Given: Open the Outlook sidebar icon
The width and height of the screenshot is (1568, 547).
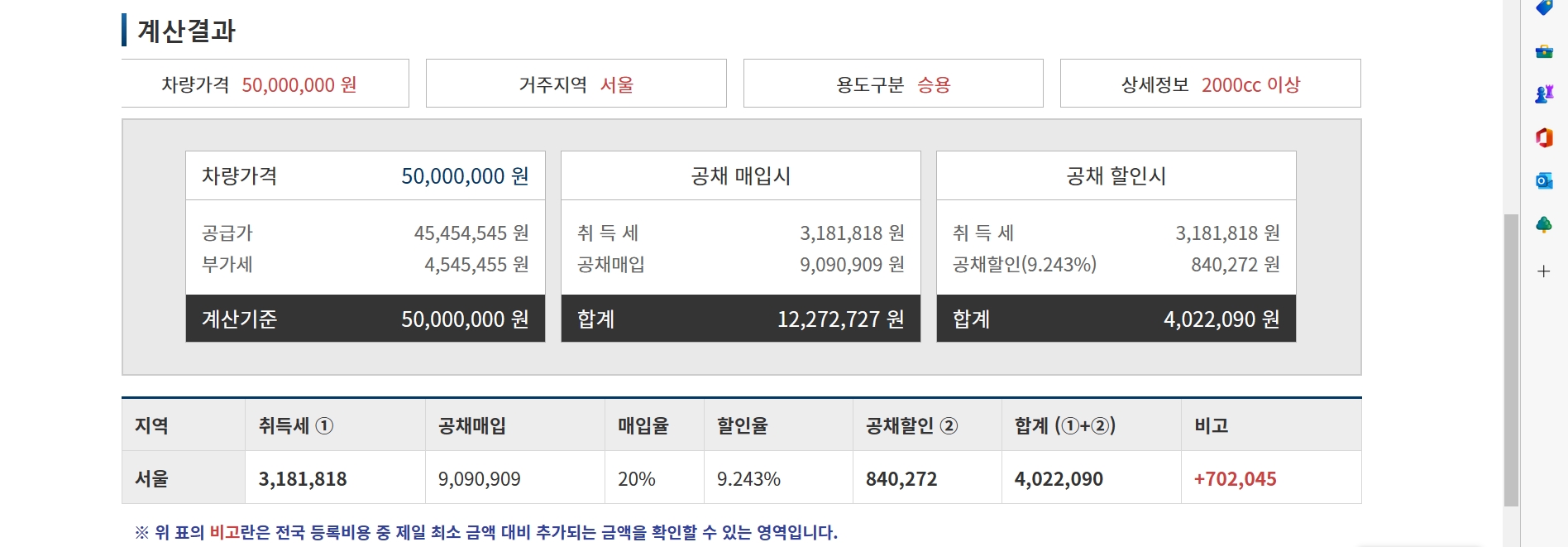Looking at the screenshot, I should [1543, 180].
